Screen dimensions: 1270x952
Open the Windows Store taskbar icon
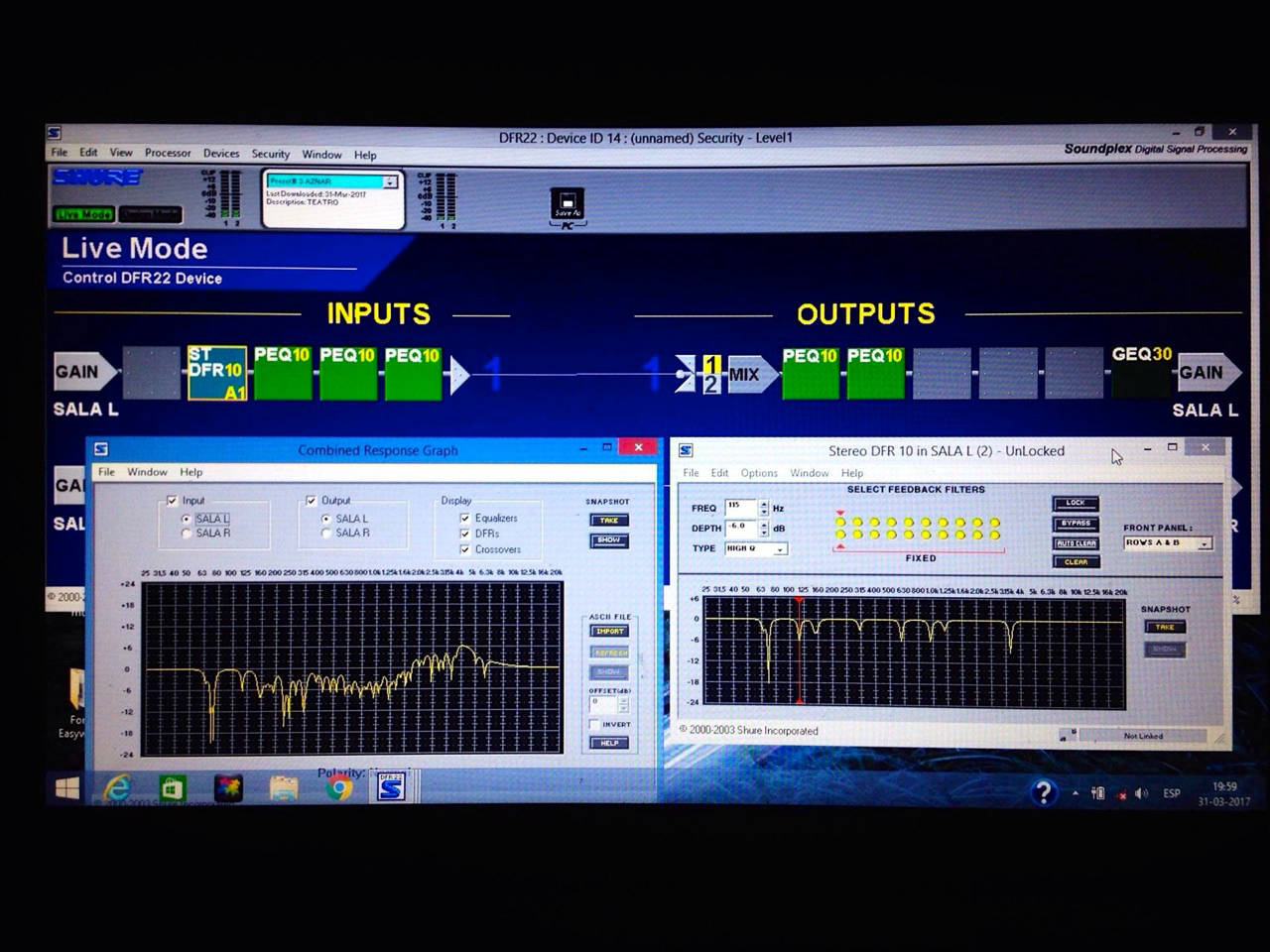pos(172,788)
